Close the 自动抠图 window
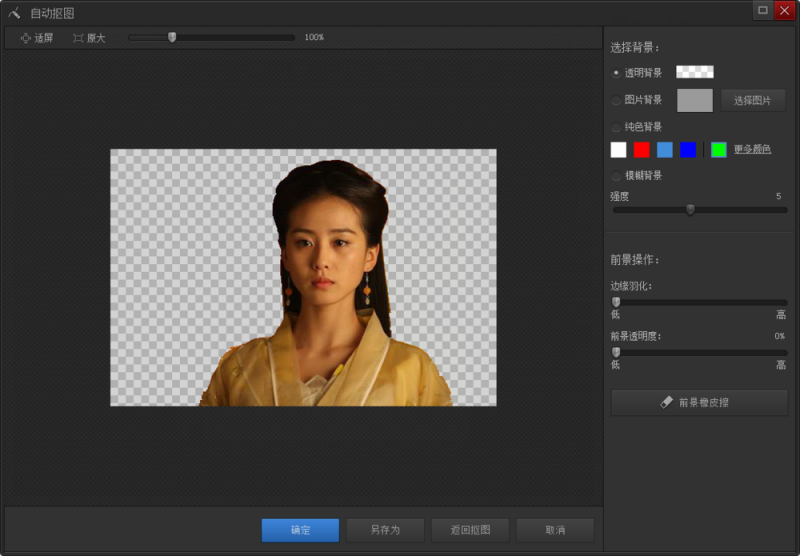 (784, 10)
